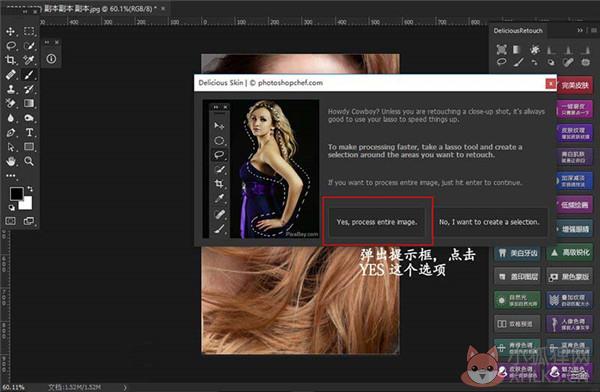Toggle Quick Mask mode
Viewport: 600px width, 392px height.
tap(10, 221)
